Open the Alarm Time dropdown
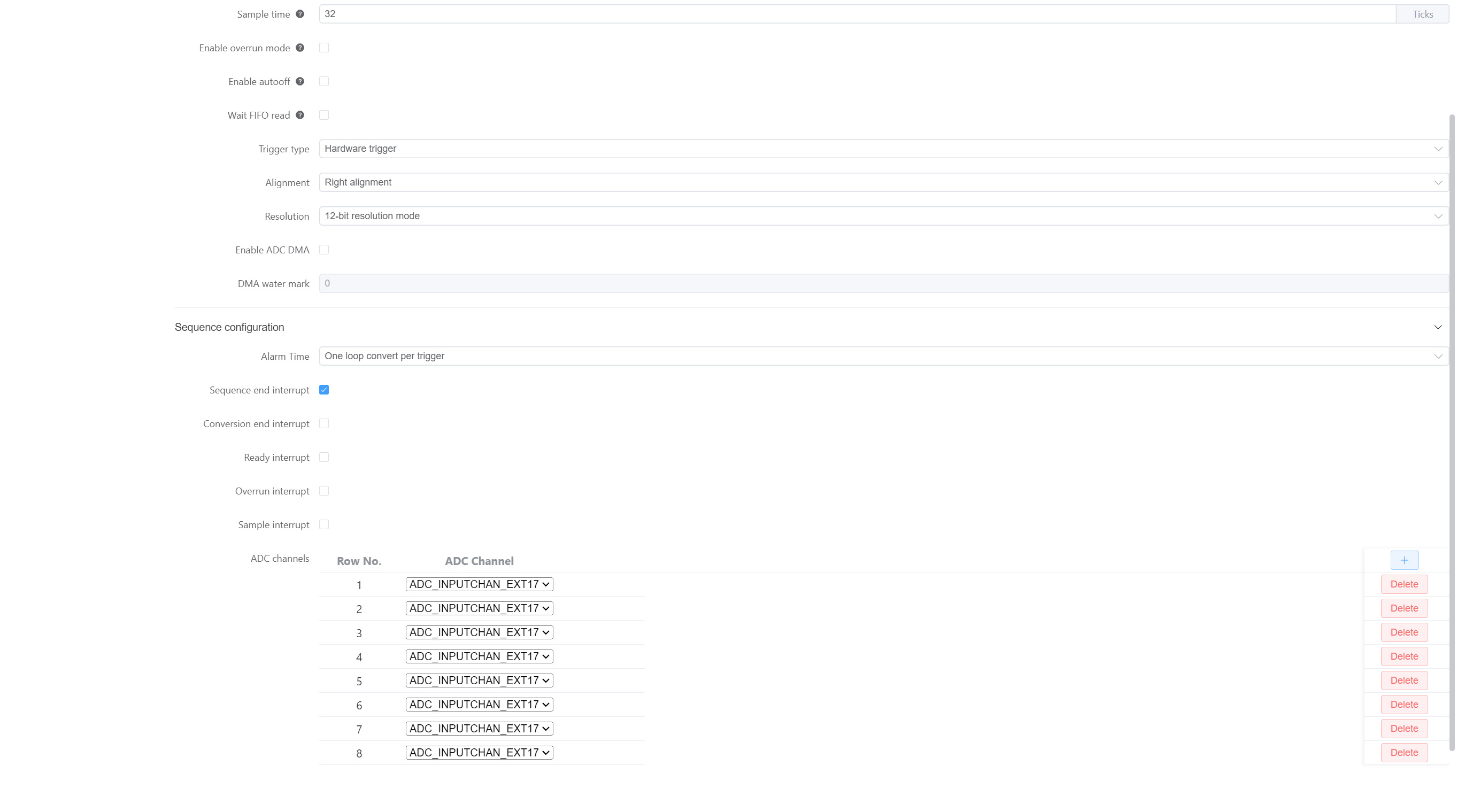The height and width of the screenshot is (812, 1465). (883, 356)
